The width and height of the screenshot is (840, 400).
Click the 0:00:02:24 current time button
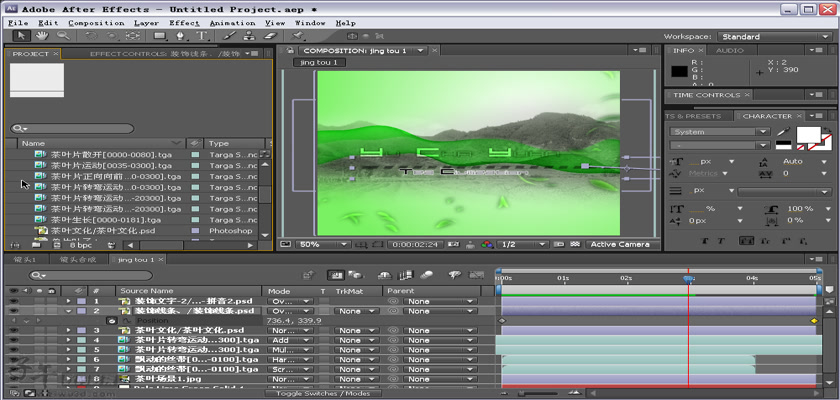(415, 244)
